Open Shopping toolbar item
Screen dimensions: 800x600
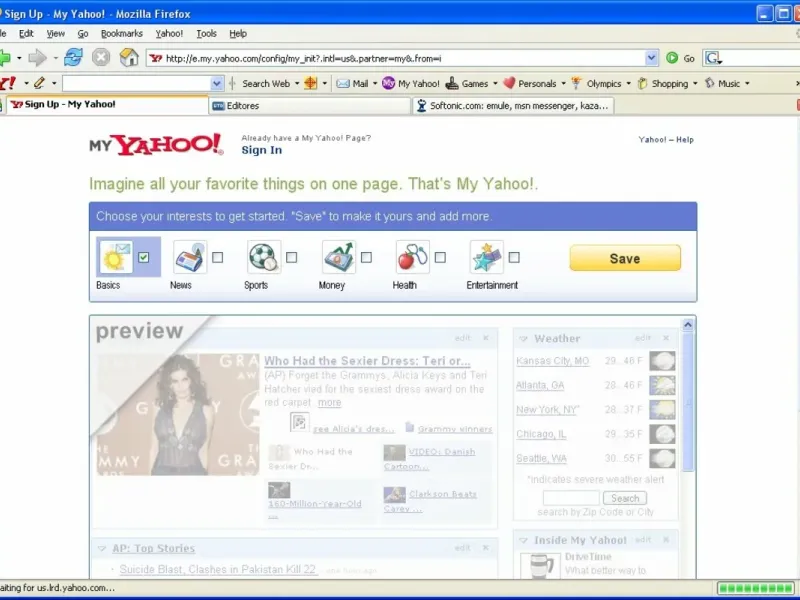662,83
